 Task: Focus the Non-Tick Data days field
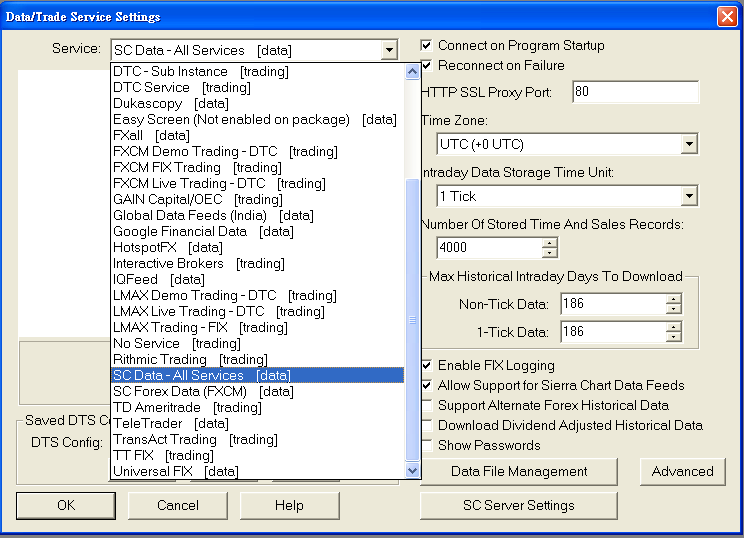tap(613, 304)
